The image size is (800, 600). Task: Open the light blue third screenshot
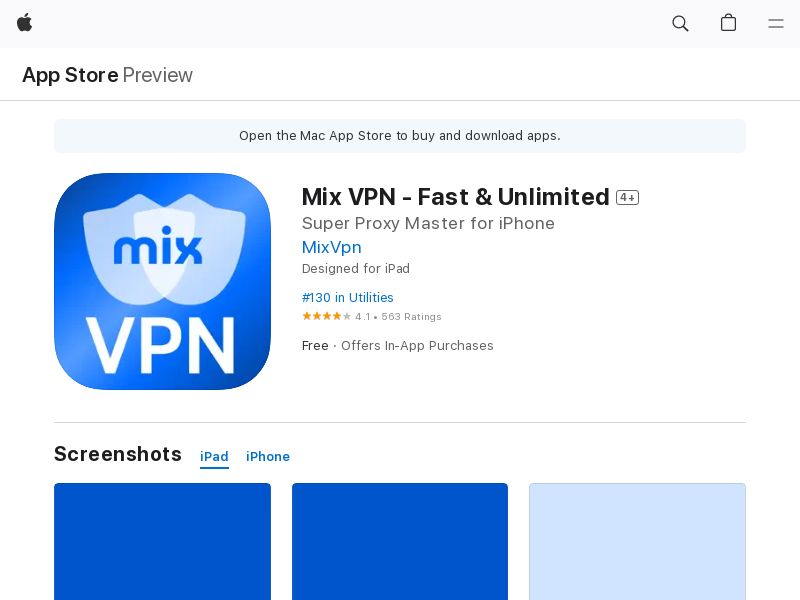pos(637,541)
